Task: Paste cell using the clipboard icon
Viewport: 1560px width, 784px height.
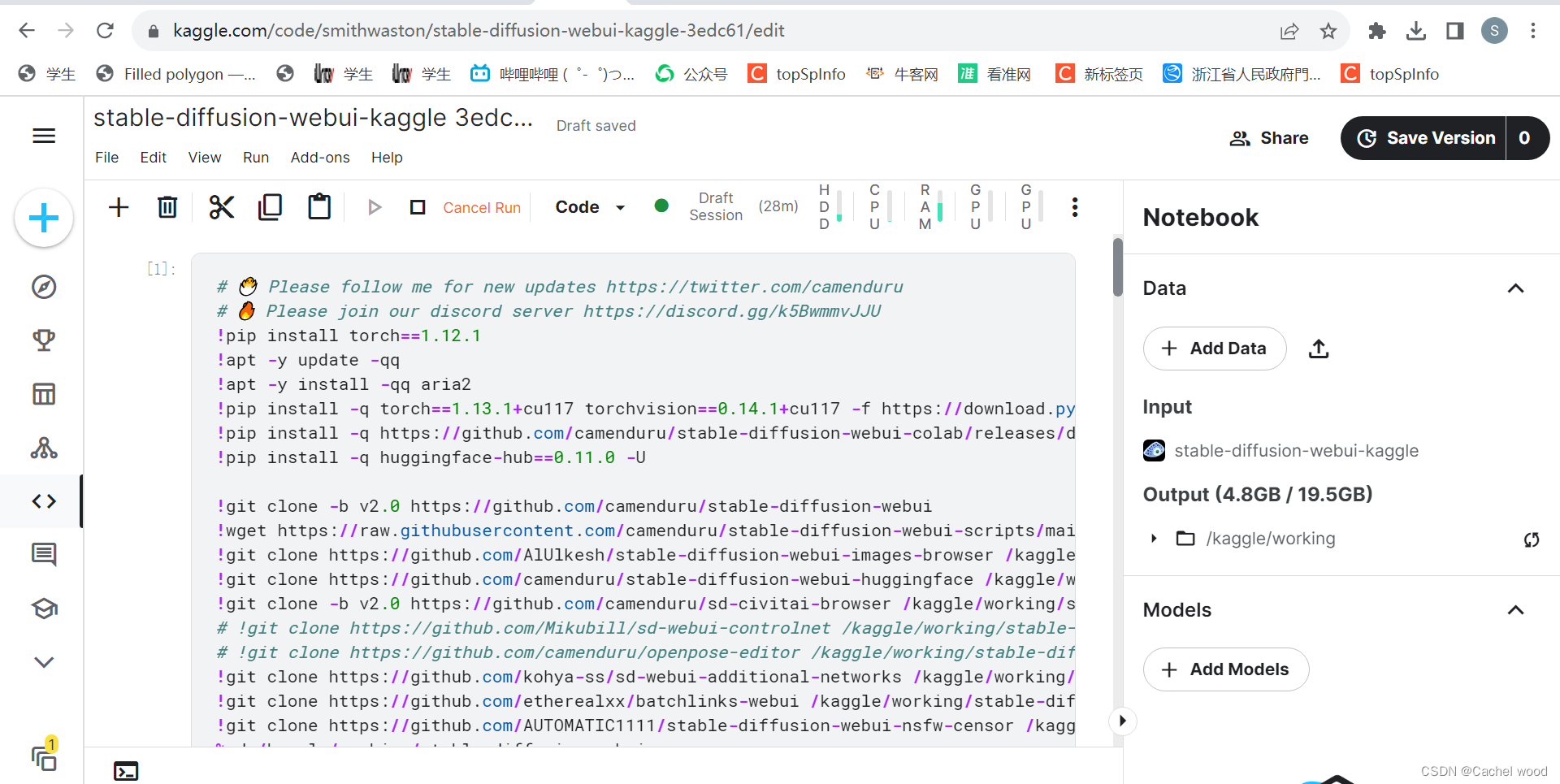Action: click(x=319, y=207)
